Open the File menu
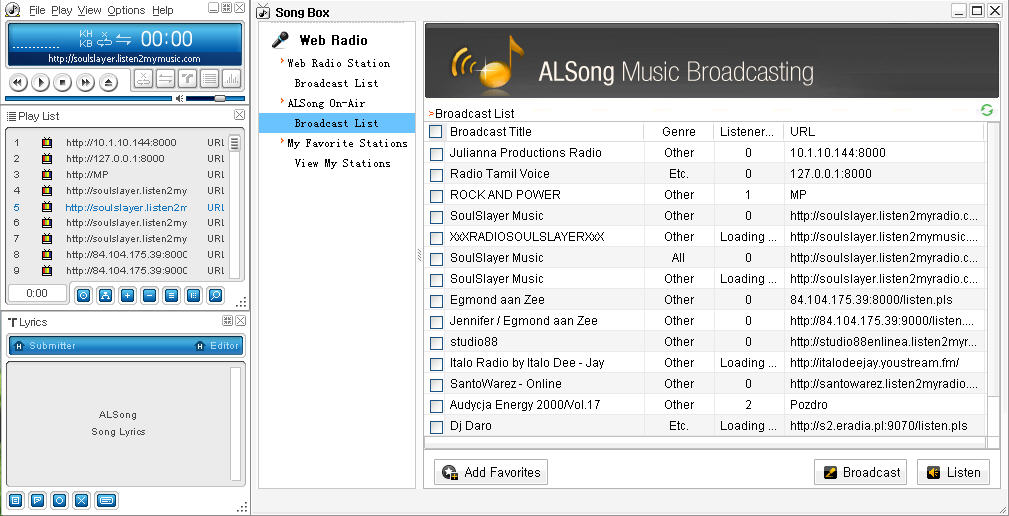Viewport: 1009px width, 516px height. point(37,10)
